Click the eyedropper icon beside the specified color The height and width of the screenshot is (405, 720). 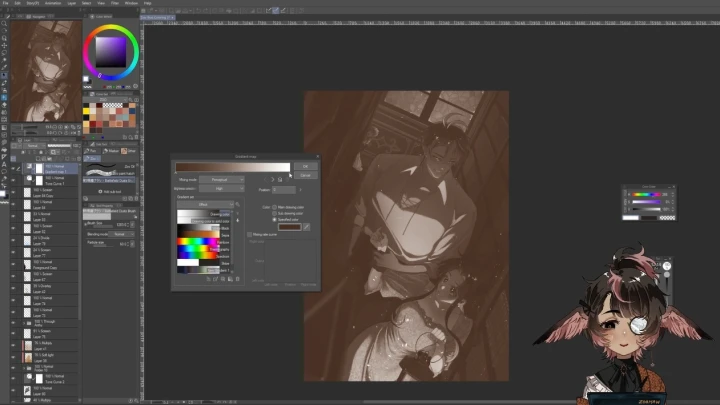307,227
